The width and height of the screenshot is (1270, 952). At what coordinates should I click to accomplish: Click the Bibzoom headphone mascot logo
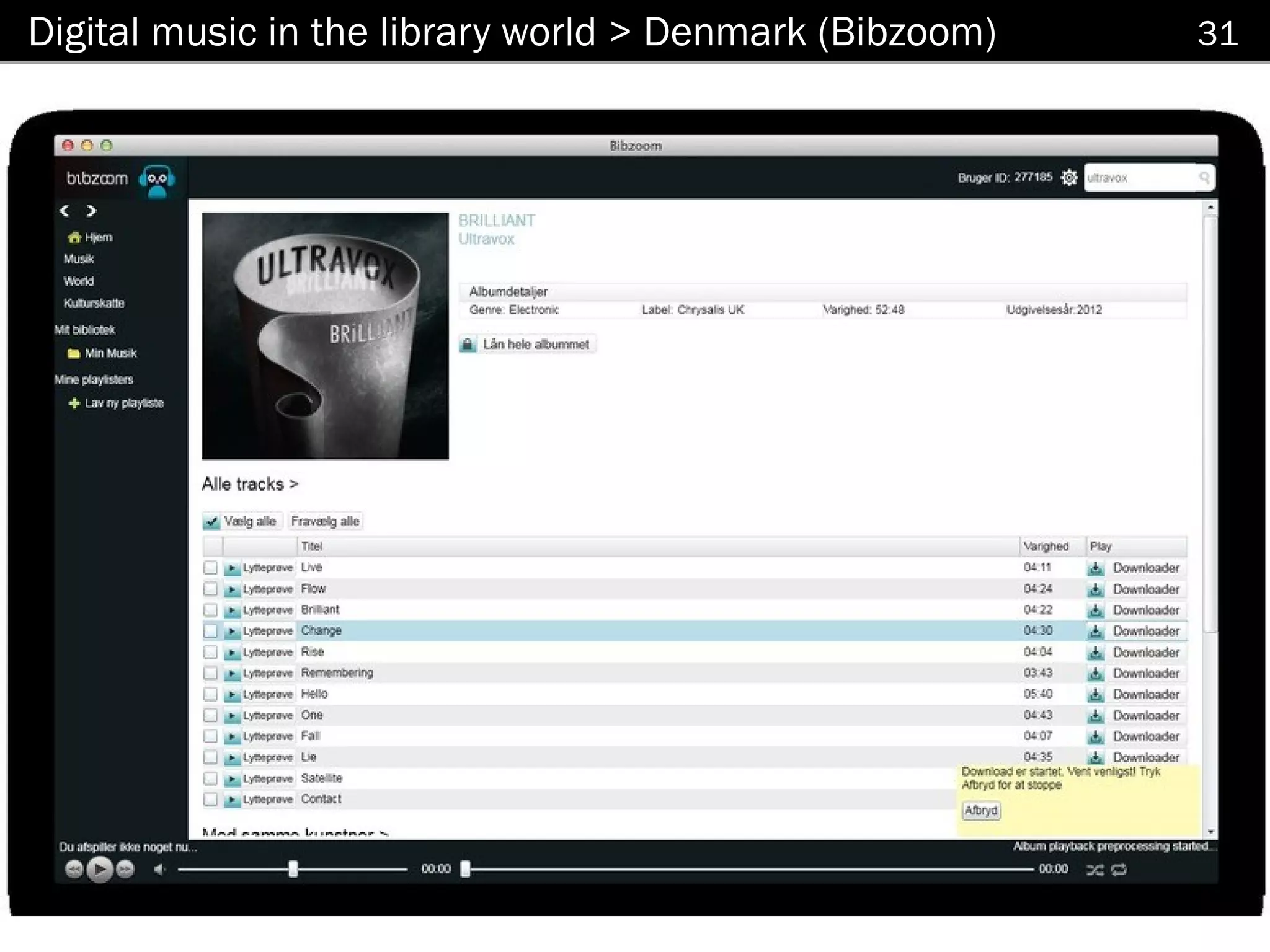157,180
